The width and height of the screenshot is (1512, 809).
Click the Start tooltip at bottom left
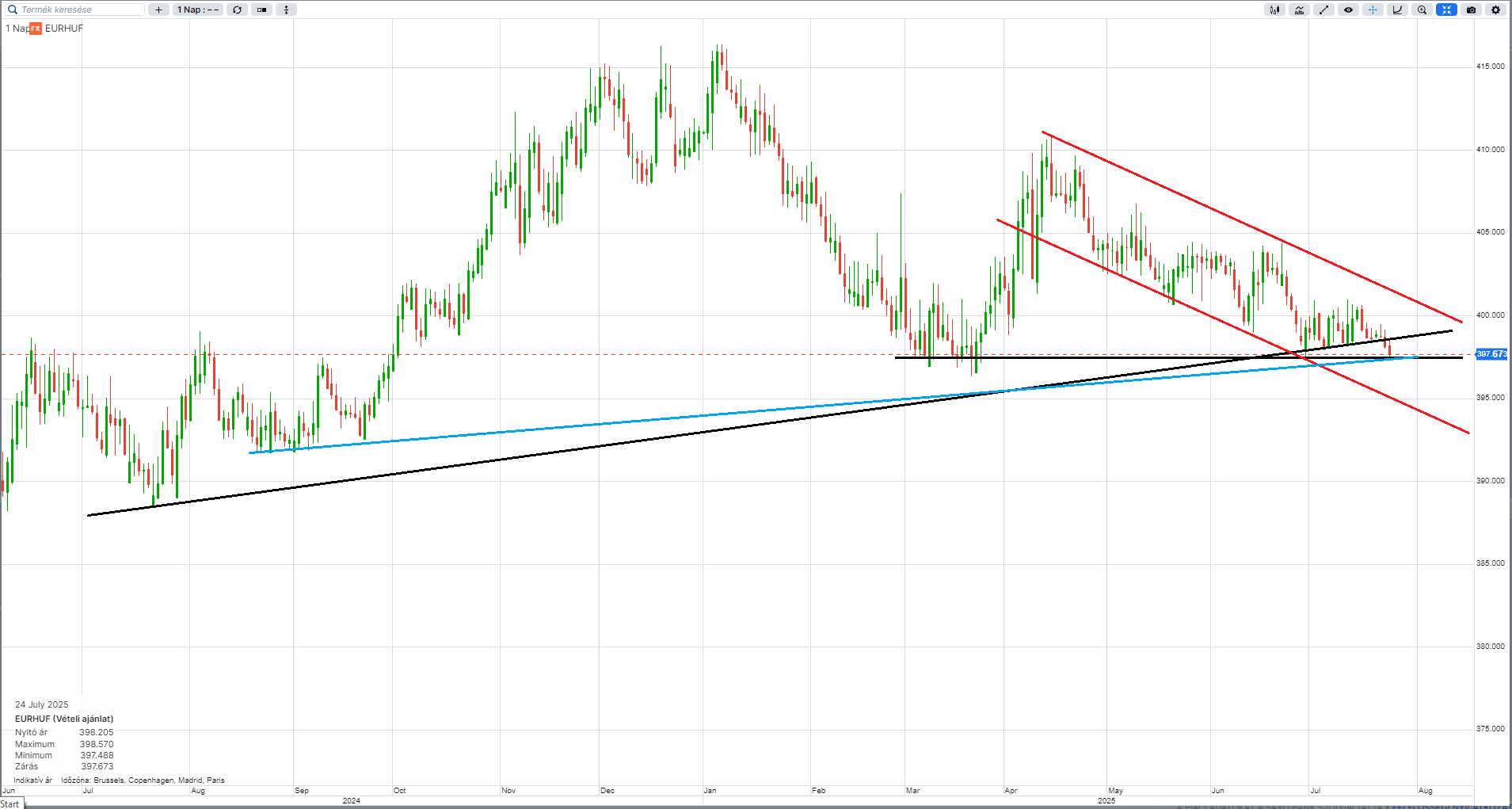coord(10,803)
